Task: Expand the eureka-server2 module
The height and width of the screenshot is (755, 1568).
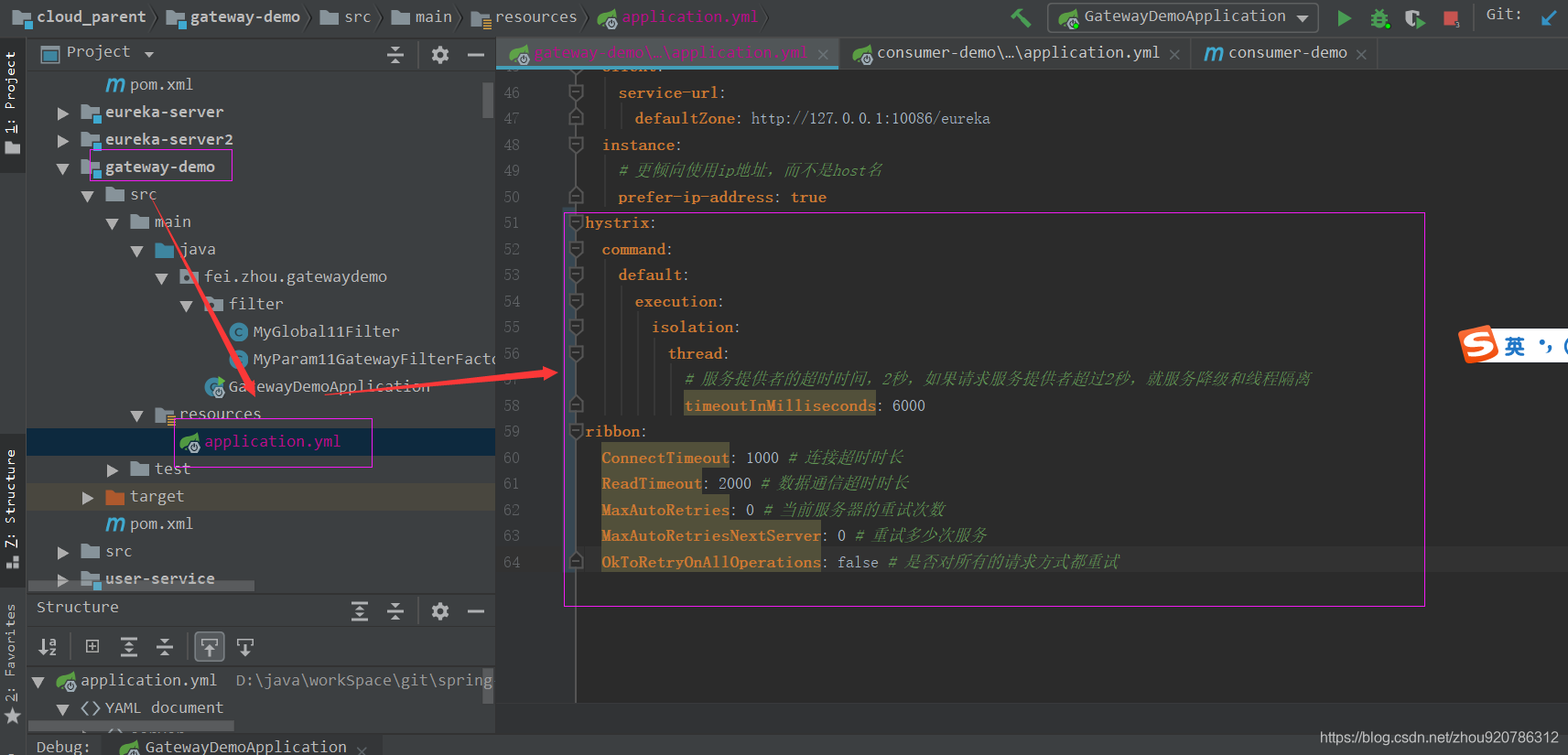Action: click(63, 141)
